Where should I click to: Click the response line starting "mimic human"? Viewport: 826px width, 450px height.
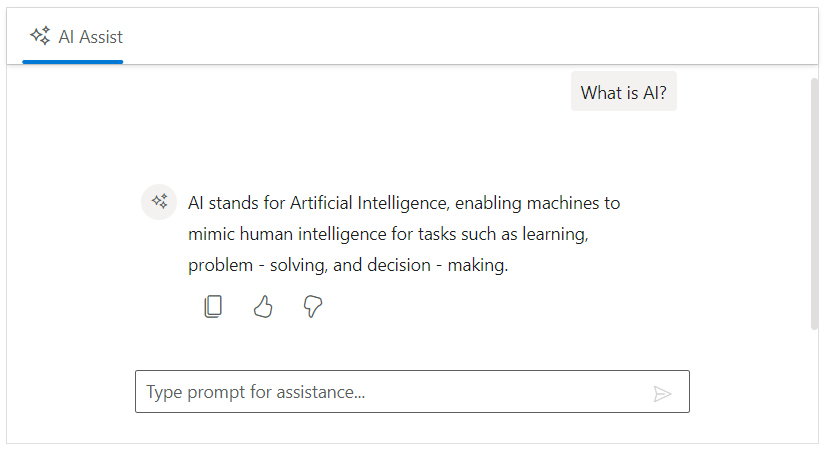(x=386, y=235)
